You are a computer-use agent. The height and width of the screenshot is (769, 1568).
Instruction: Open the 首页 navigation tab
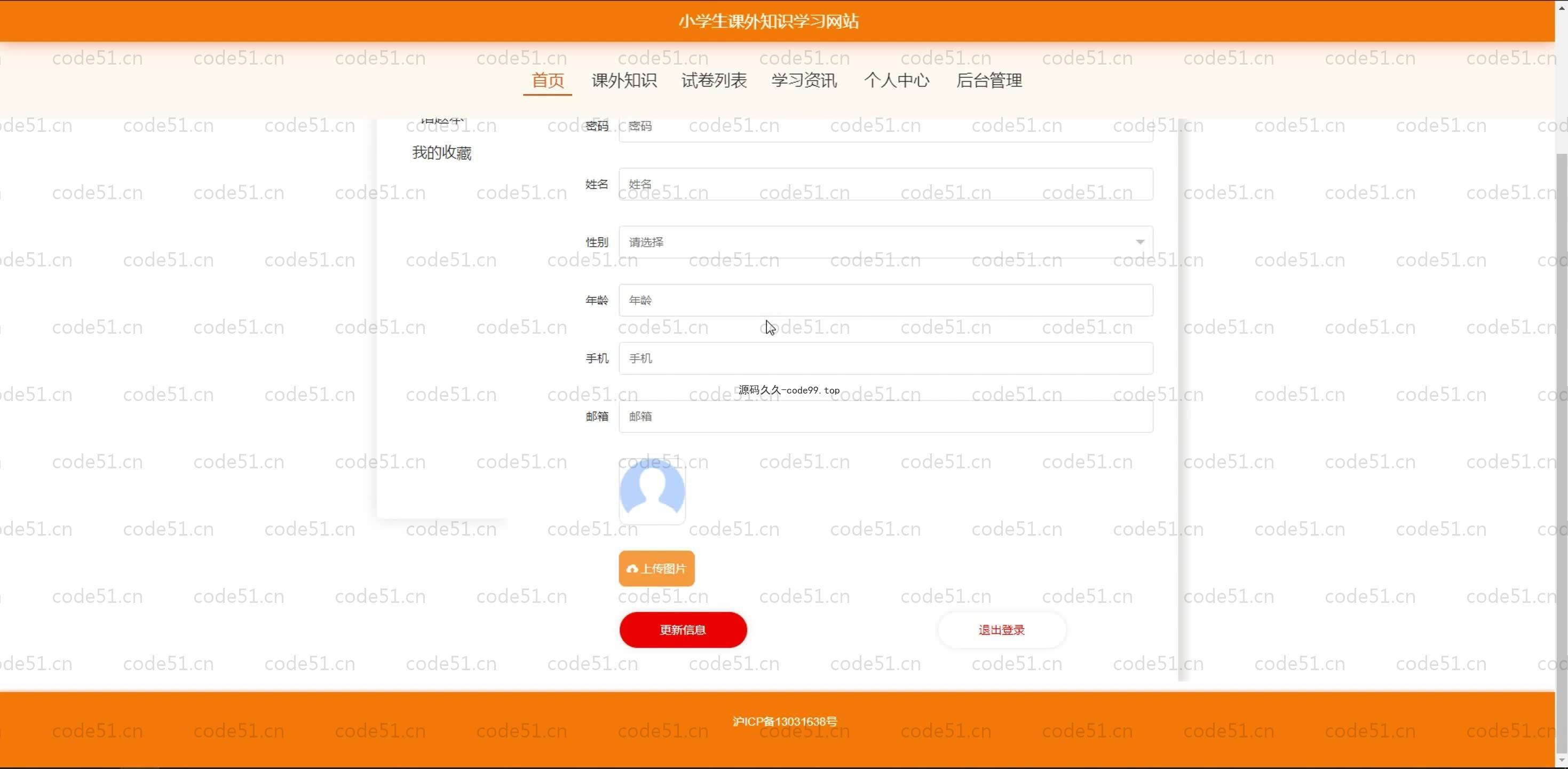[547, 80]
